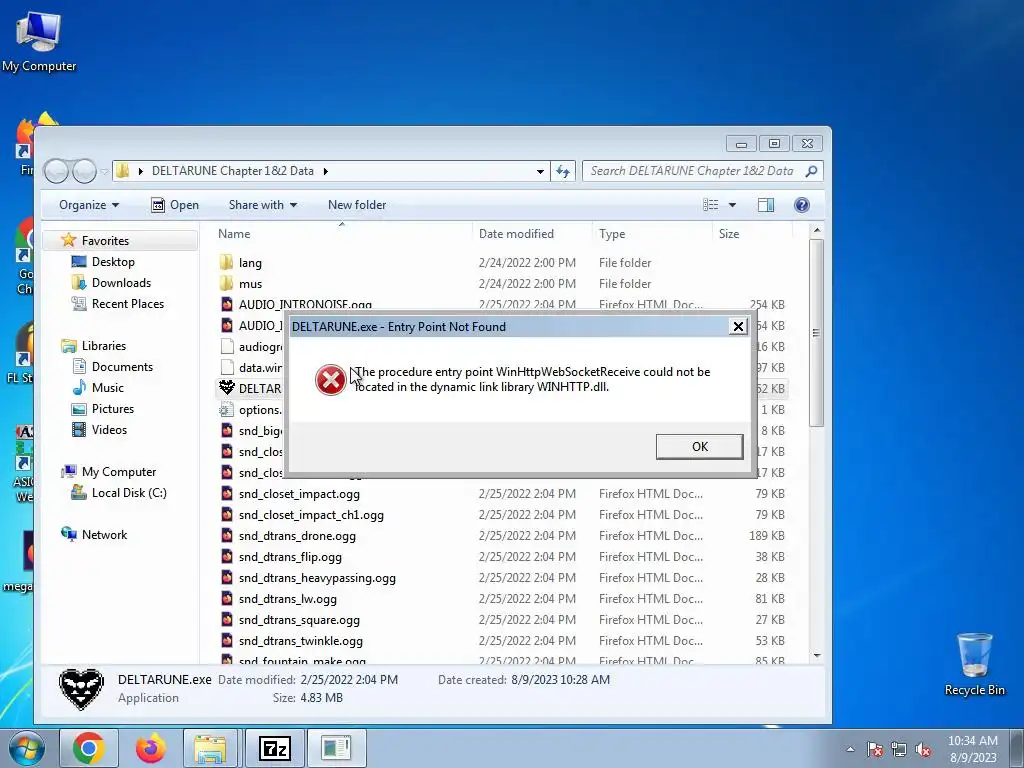Image resolution: width=1024 pixels, height=768 pixels.
Task: Open Downloads in the navigation pane
Action: [x=121, y=283]
